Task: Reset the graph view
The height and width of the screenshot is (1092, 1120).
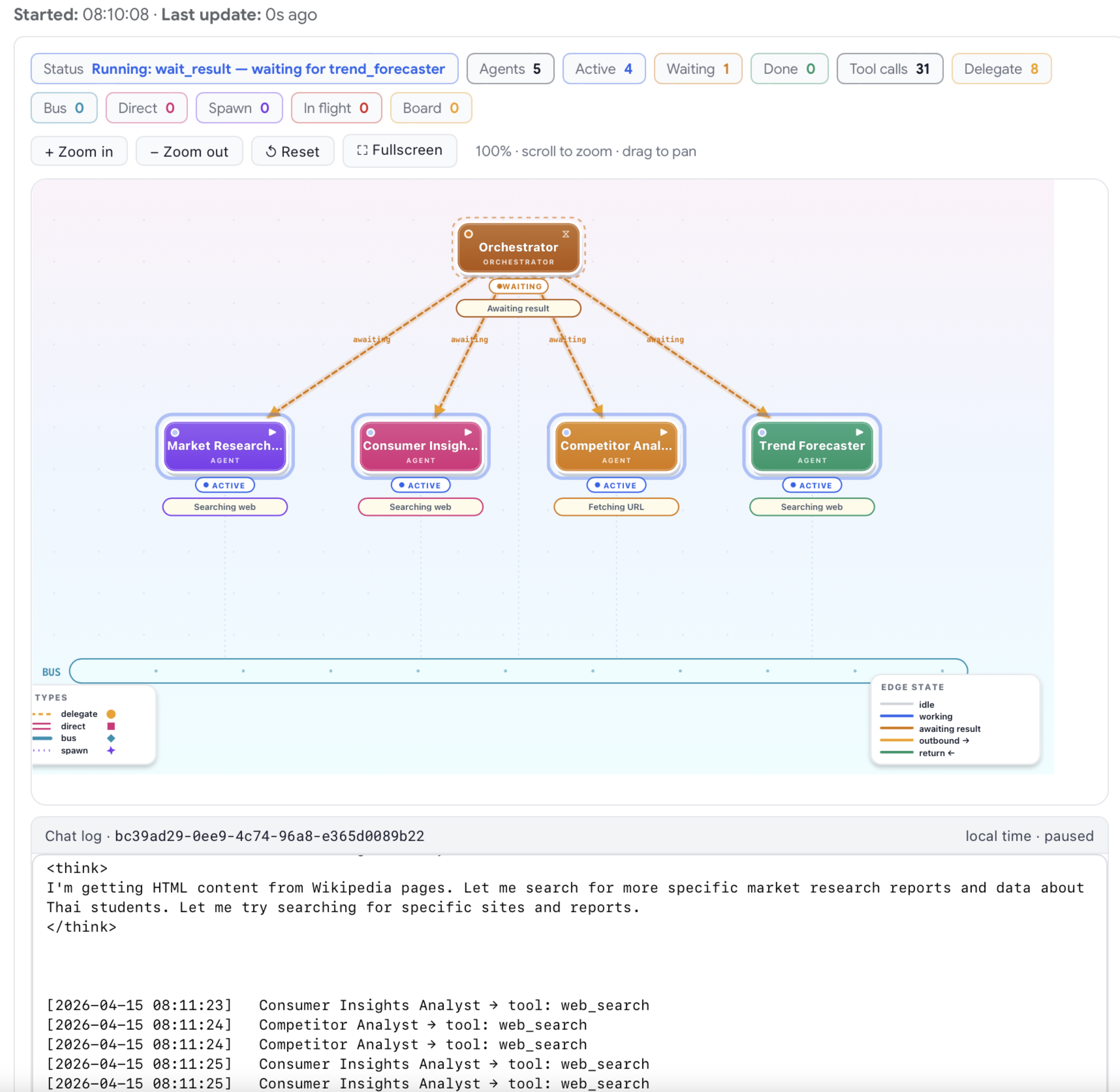Action: (x=292, y=151)
